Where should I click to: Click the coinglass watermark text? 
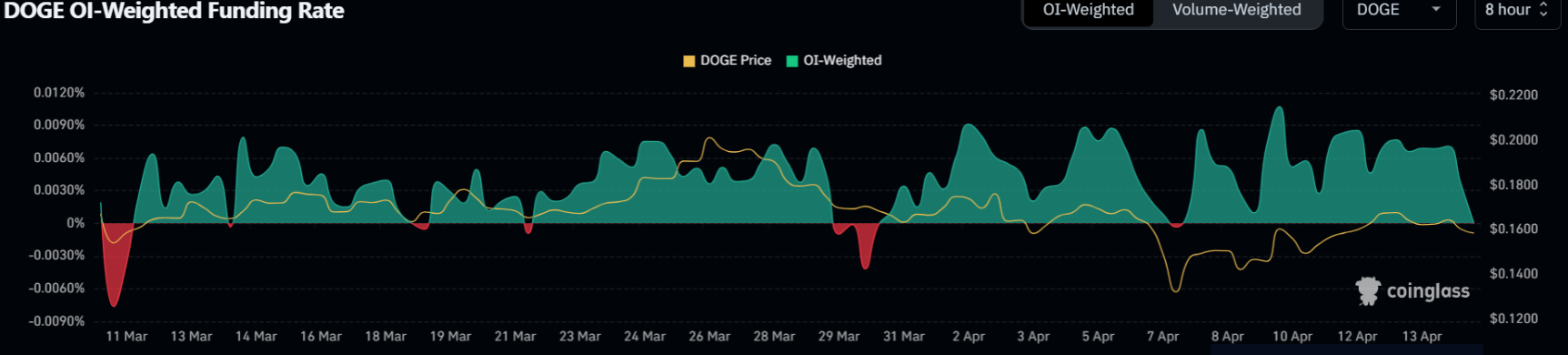(x=1428, y=291)
